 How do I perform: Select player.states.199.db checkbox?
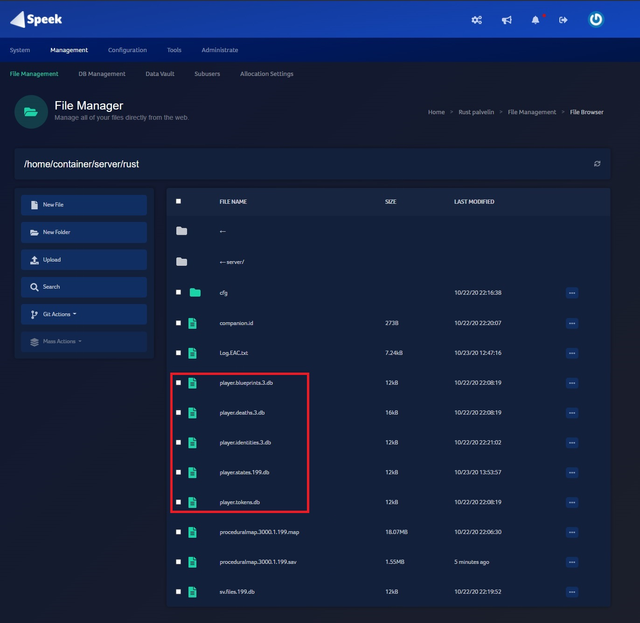178,472
